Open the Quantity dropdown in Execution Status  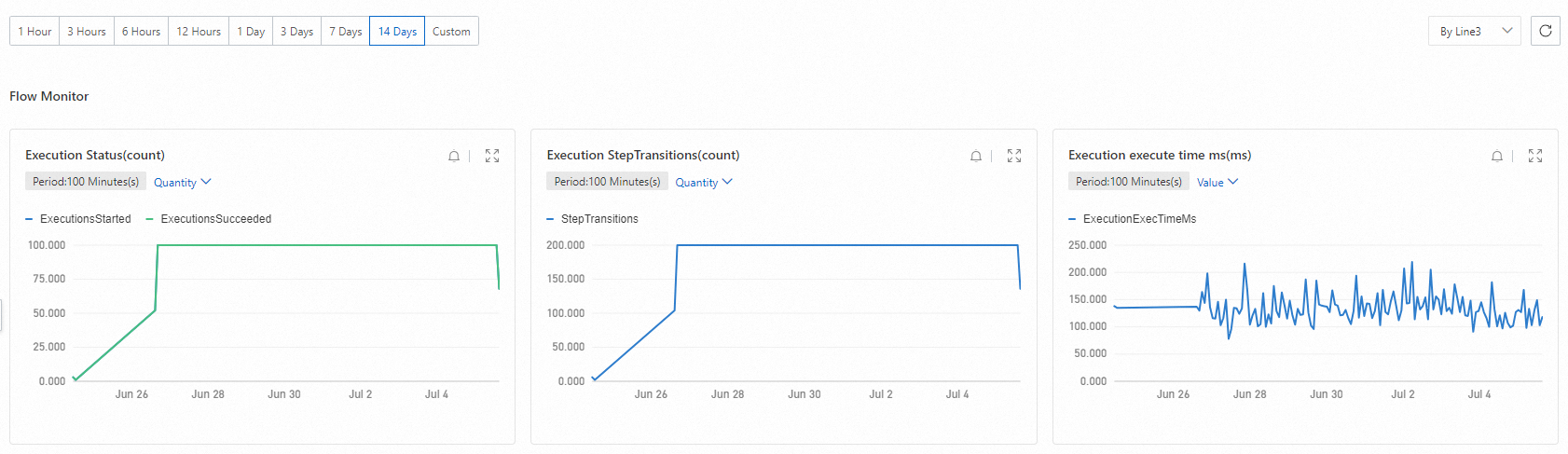pyautogui.click(x=183, y=183)
